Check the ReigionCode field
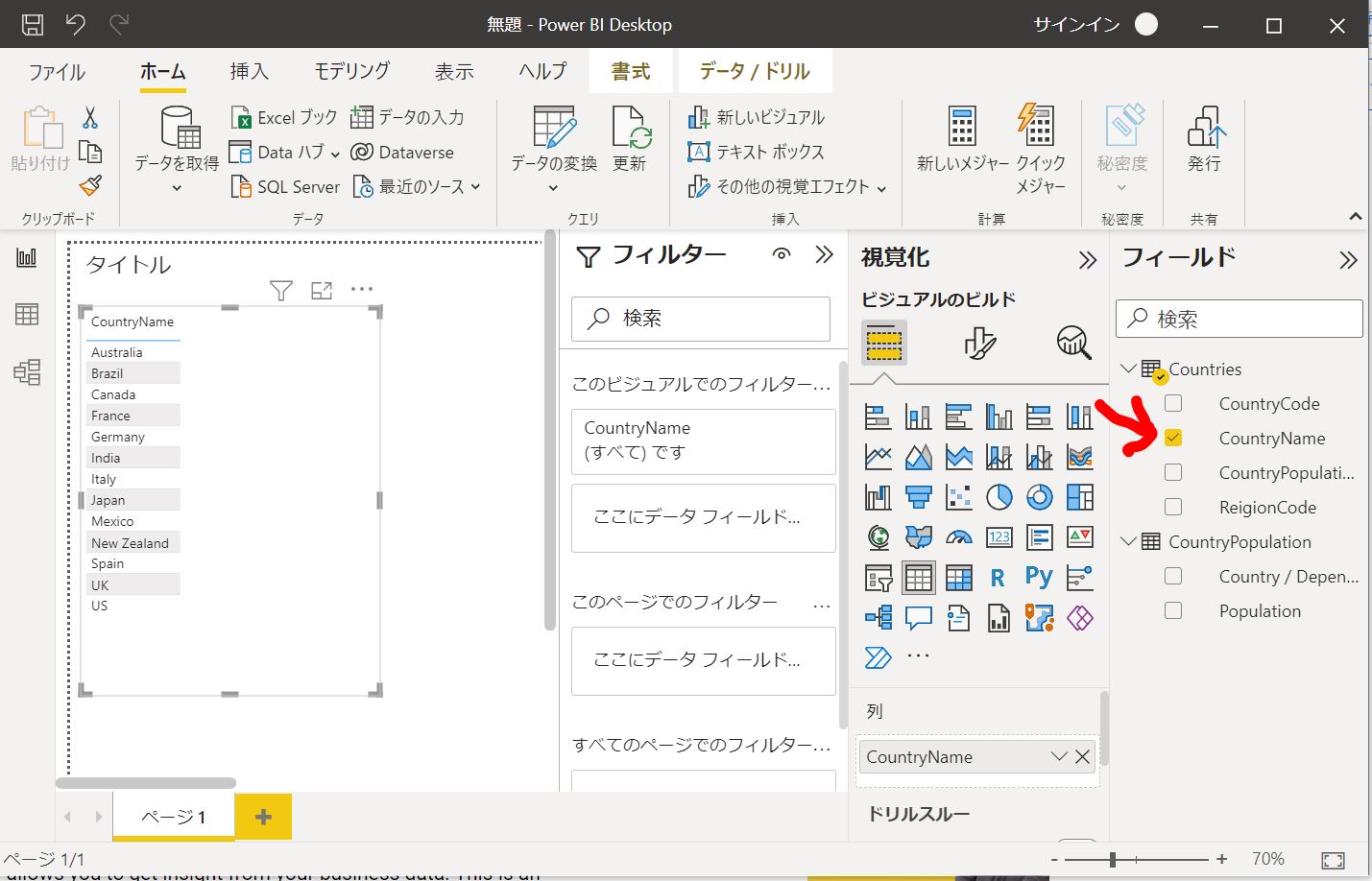Screen dimensions: 1372x881 click(1173, 507)
